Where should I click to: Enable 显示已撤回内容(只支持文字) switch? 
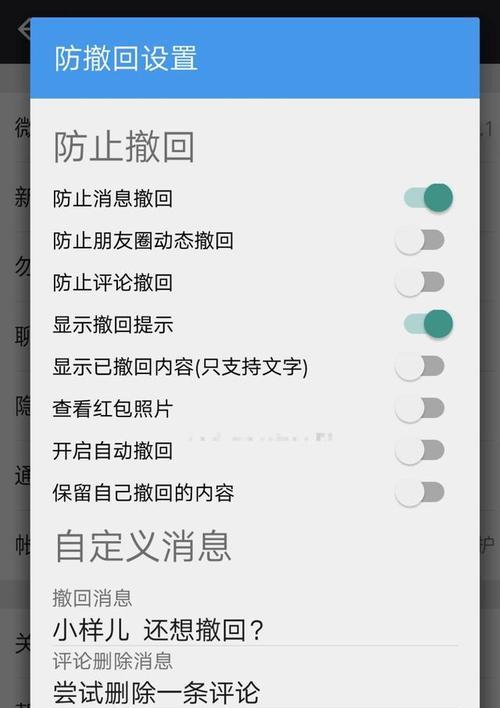coord(420,366)
